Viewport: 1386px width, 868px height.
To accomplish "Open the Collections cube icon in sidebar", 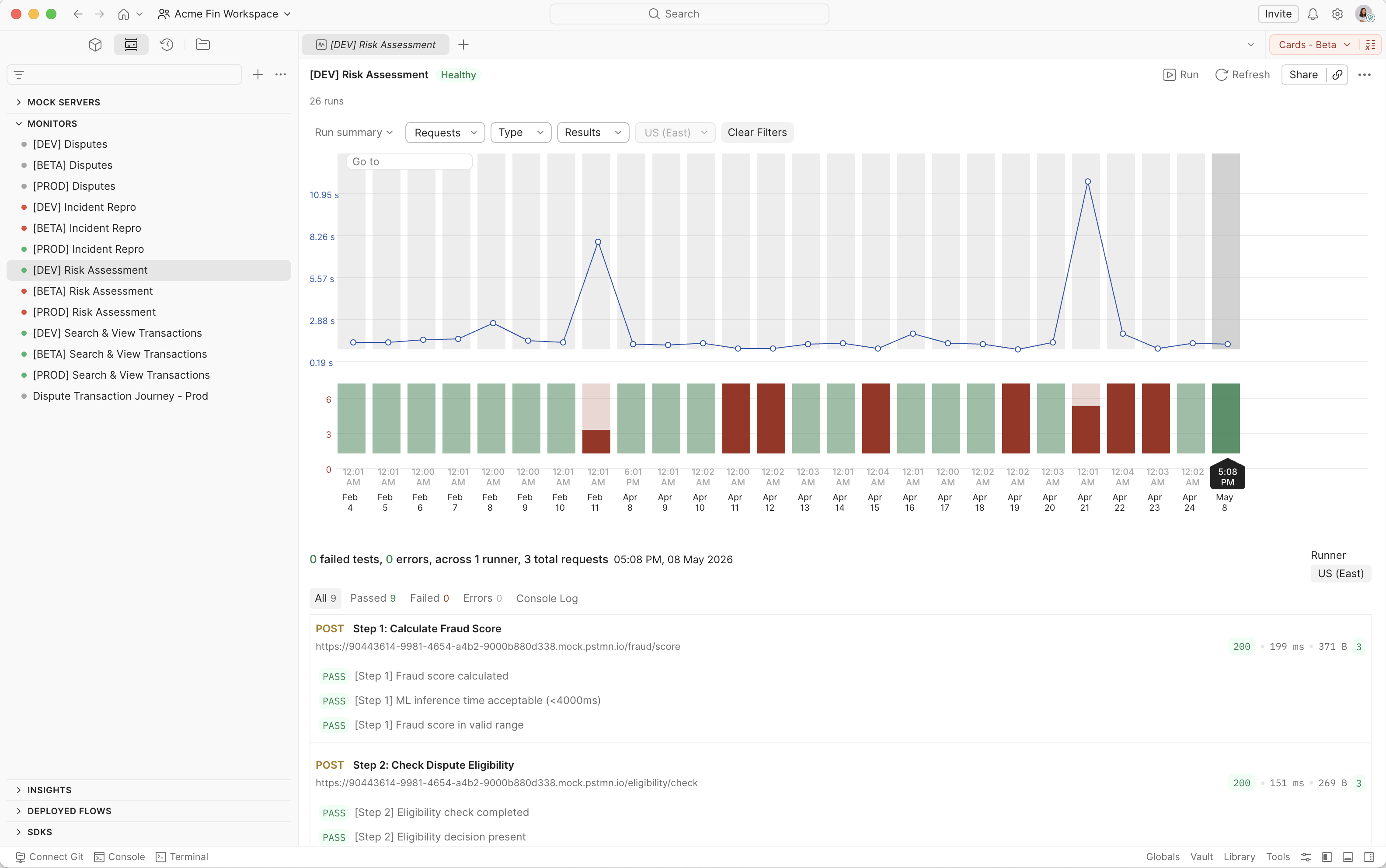I will point(95,44).
